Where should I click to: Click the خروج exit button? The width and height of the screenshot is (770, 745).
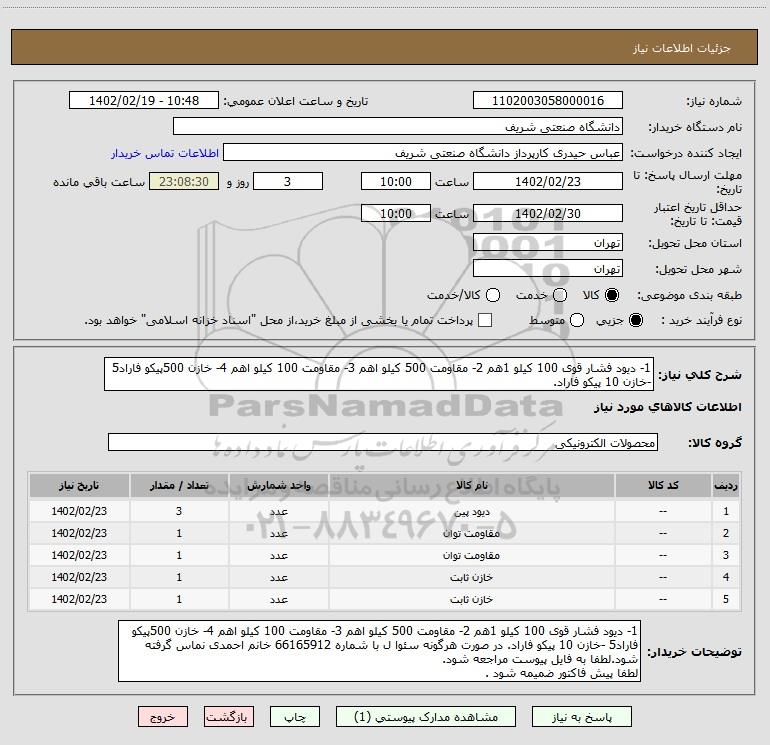tap(163, 717)
